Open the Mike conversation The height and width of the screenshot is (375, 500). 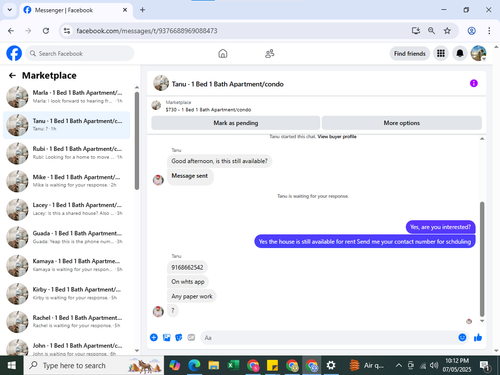point(67,181)
